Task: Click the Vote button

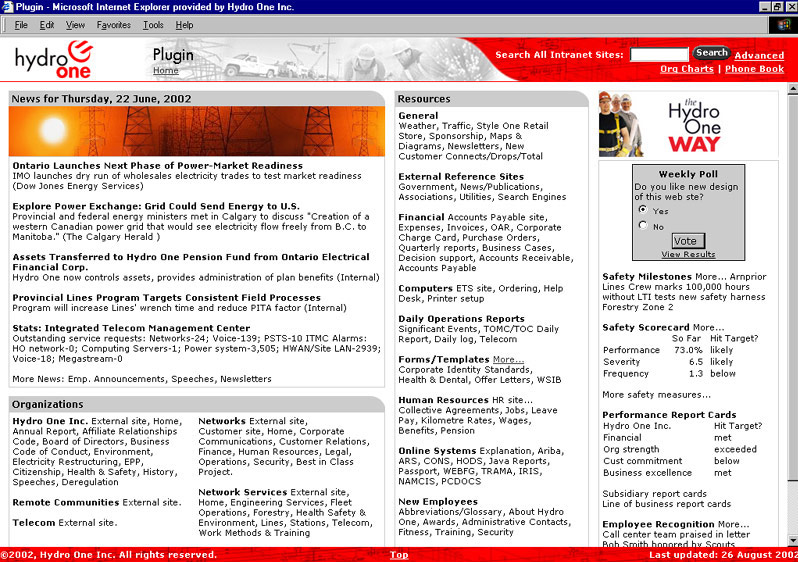Action: tap(686, 241)
